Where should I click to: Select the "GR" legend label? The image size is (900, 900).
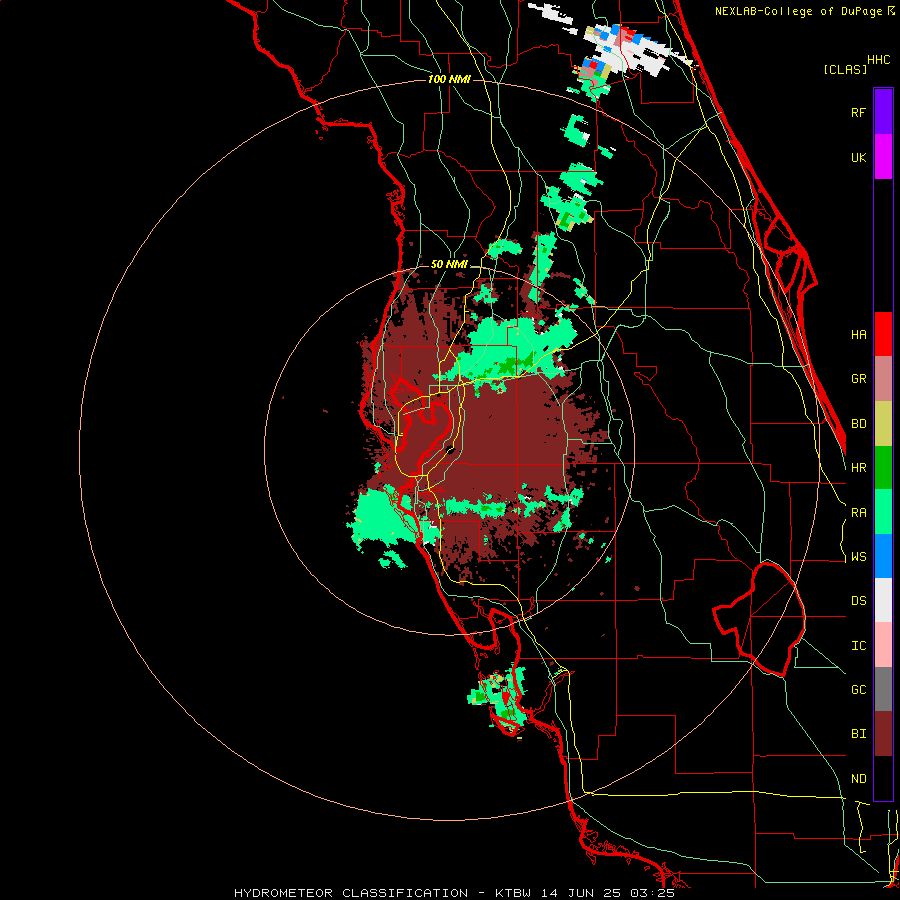tap(858, 379)
